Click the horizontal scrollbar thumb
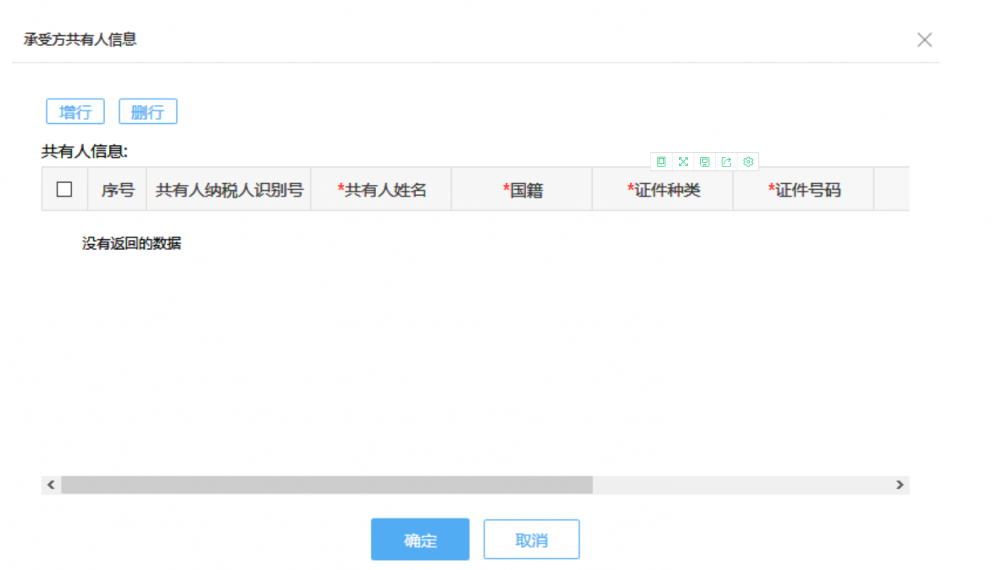The height and width of the screenshot is (570, 1000). coord(326,485)
